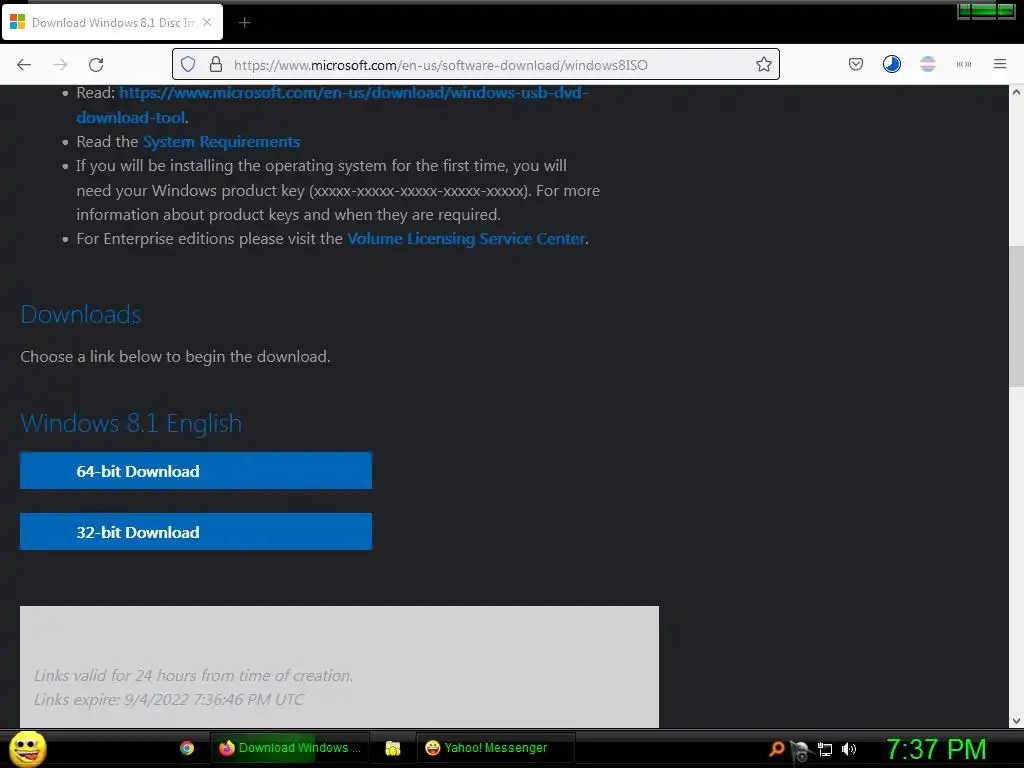Click the safely remove hardware tray icon

(x=800, y=750)
